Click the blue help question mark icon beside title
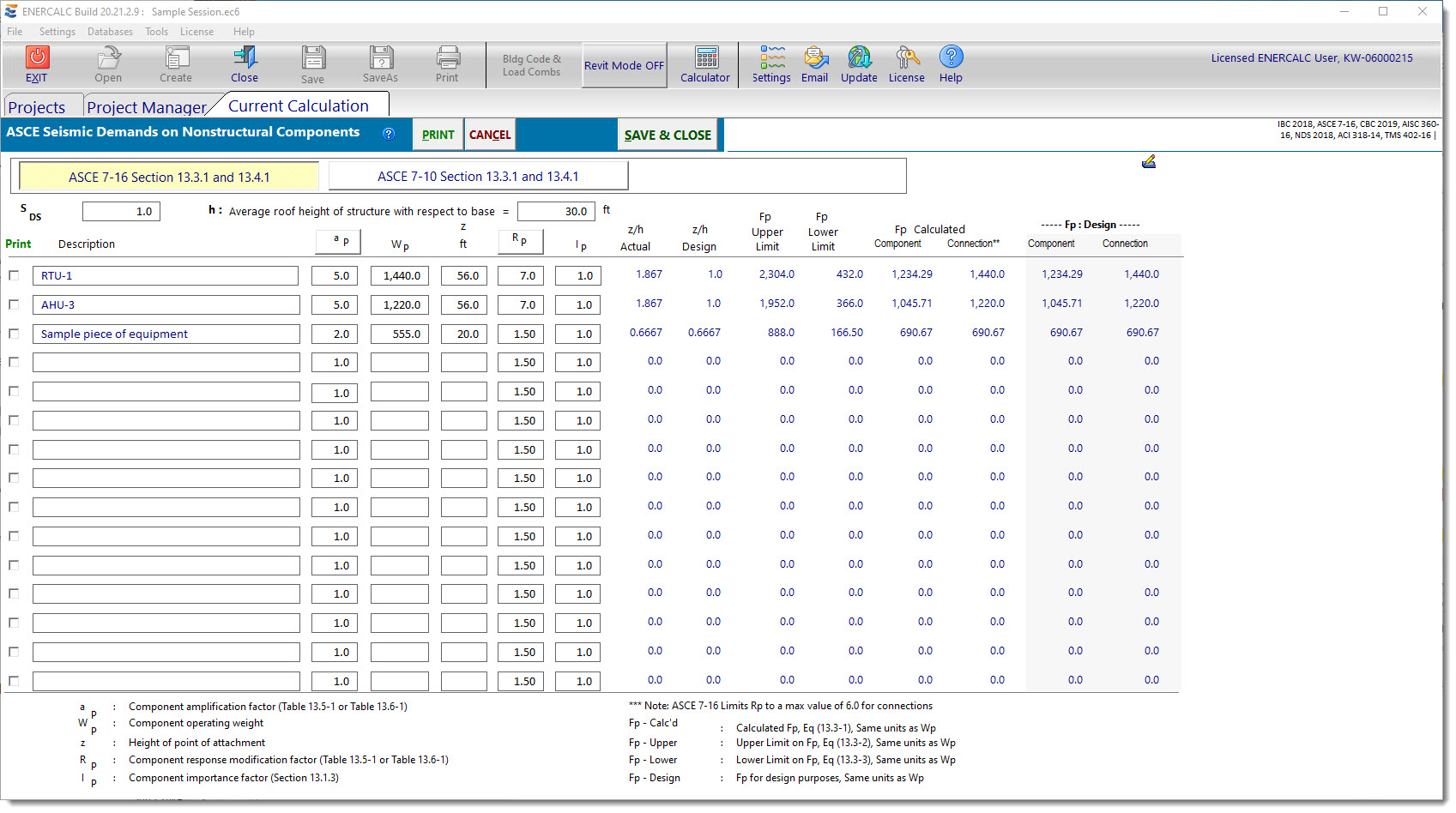 click(389, 134)
